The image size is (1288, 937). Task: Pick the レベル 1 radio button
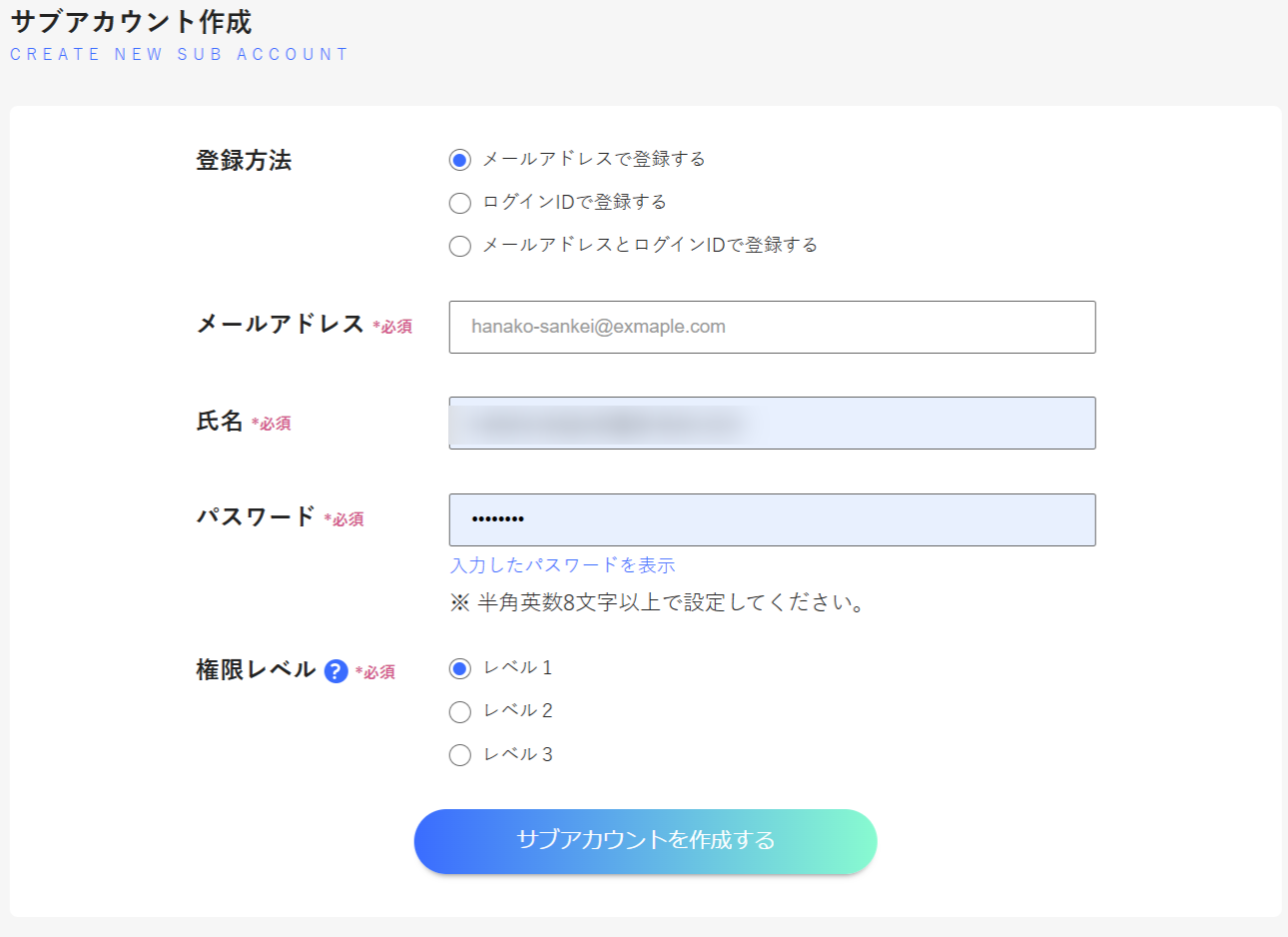pos(459,668)
